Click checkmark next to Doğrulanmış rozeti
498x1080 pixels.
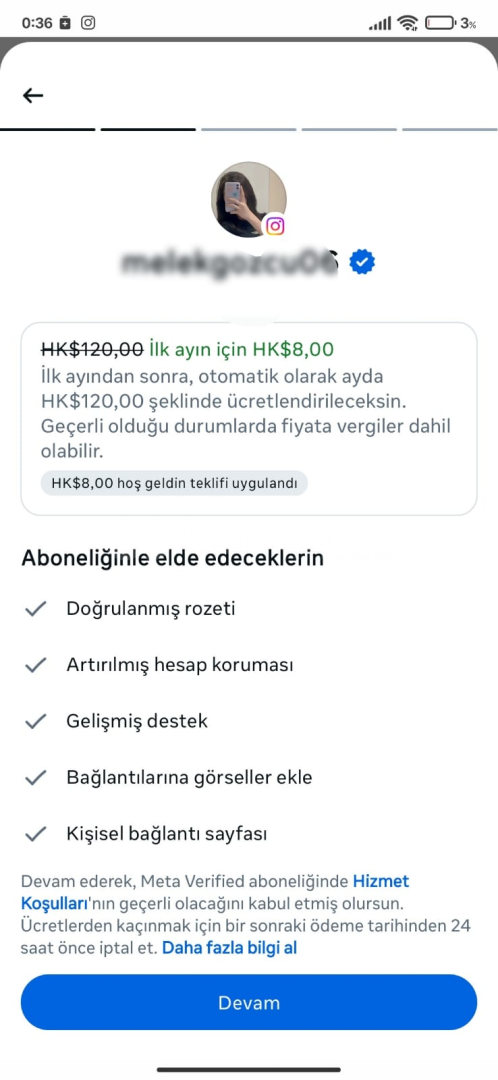(35, 609)
